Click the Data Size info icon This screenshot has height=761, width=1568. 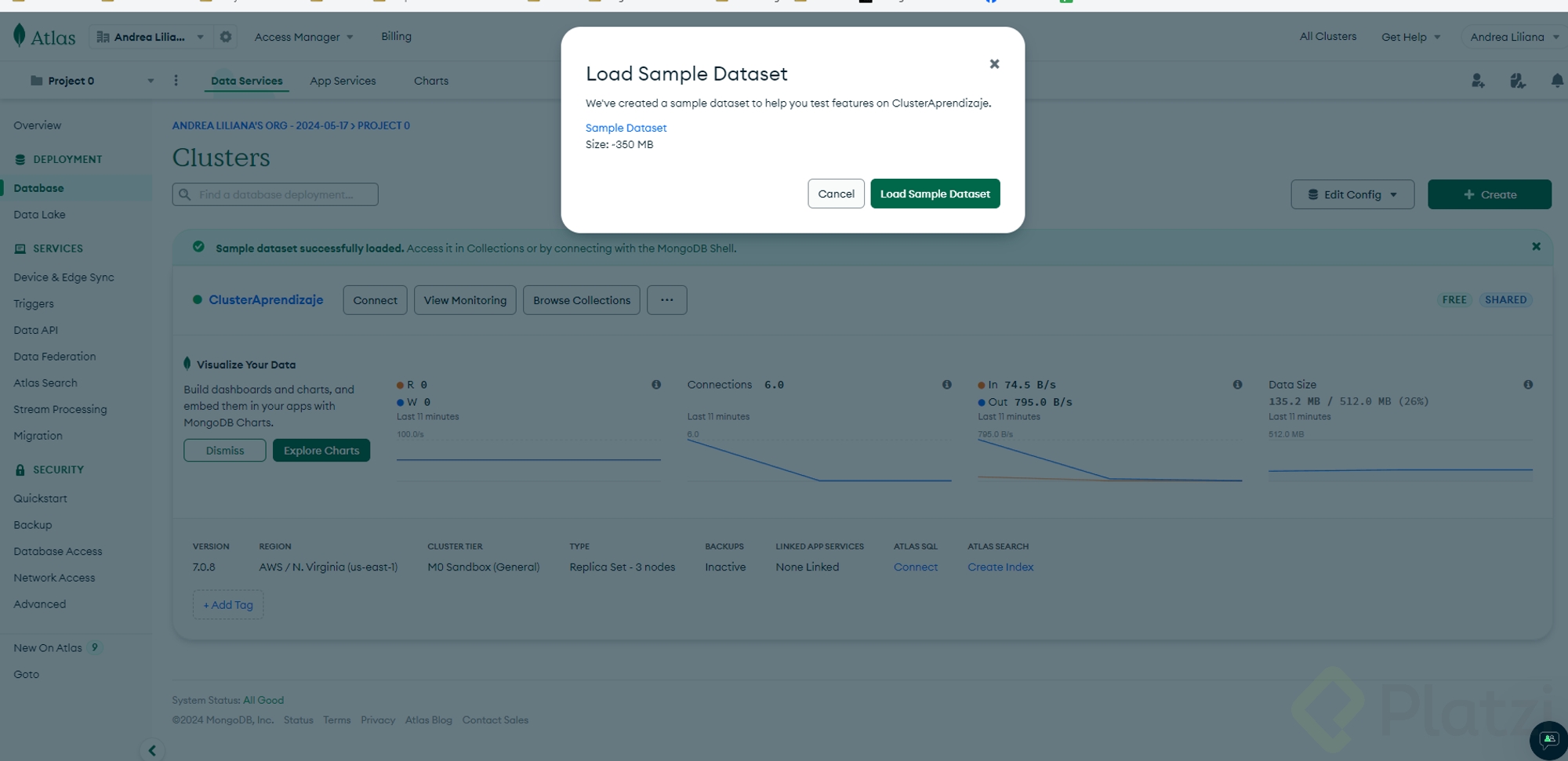click(x=1528, y=385)
